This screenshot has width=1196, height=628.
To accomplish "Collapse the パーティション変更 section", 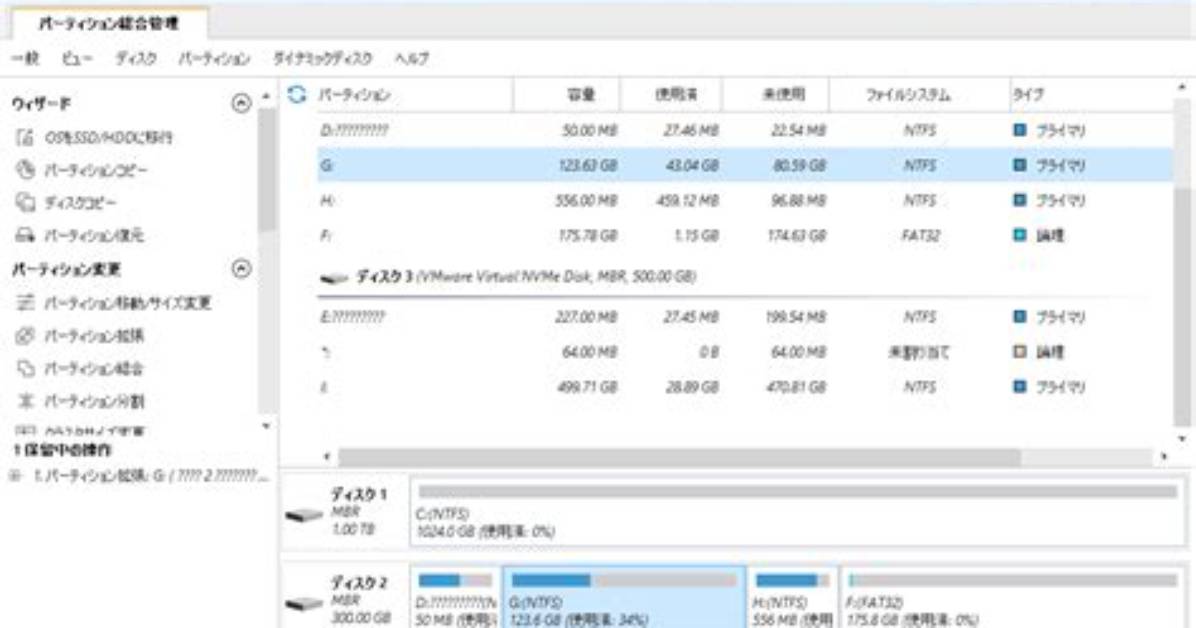I will tap(241, 269).
